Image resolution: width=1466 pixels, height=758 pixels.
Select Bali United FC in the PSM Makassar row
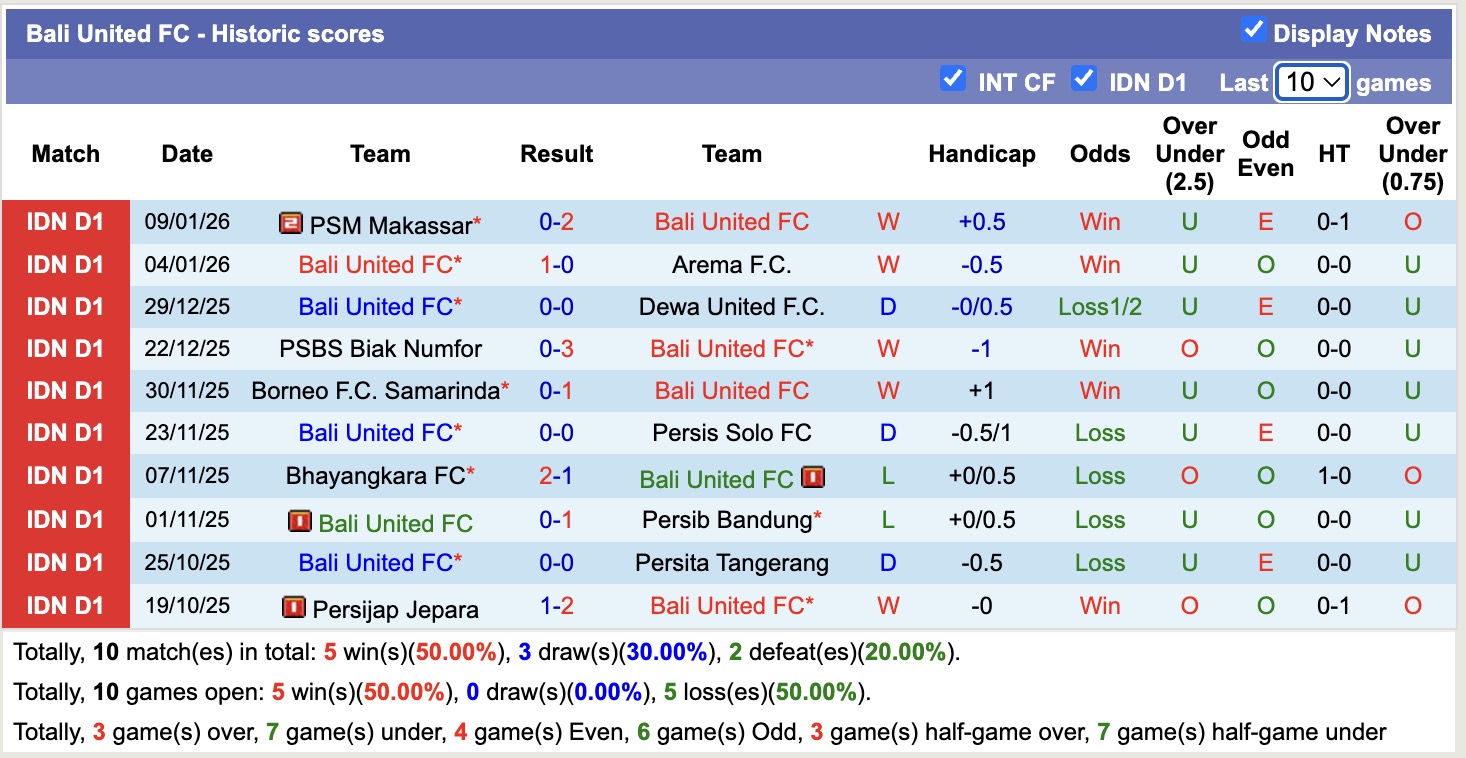[732, 222]
